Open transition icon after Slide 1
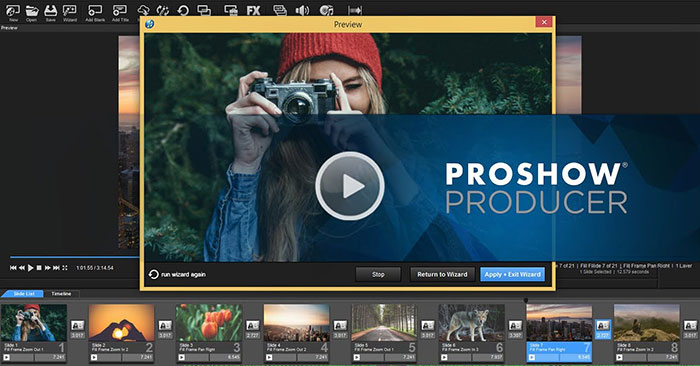This screenshot has height=366, width=700. 78,325
